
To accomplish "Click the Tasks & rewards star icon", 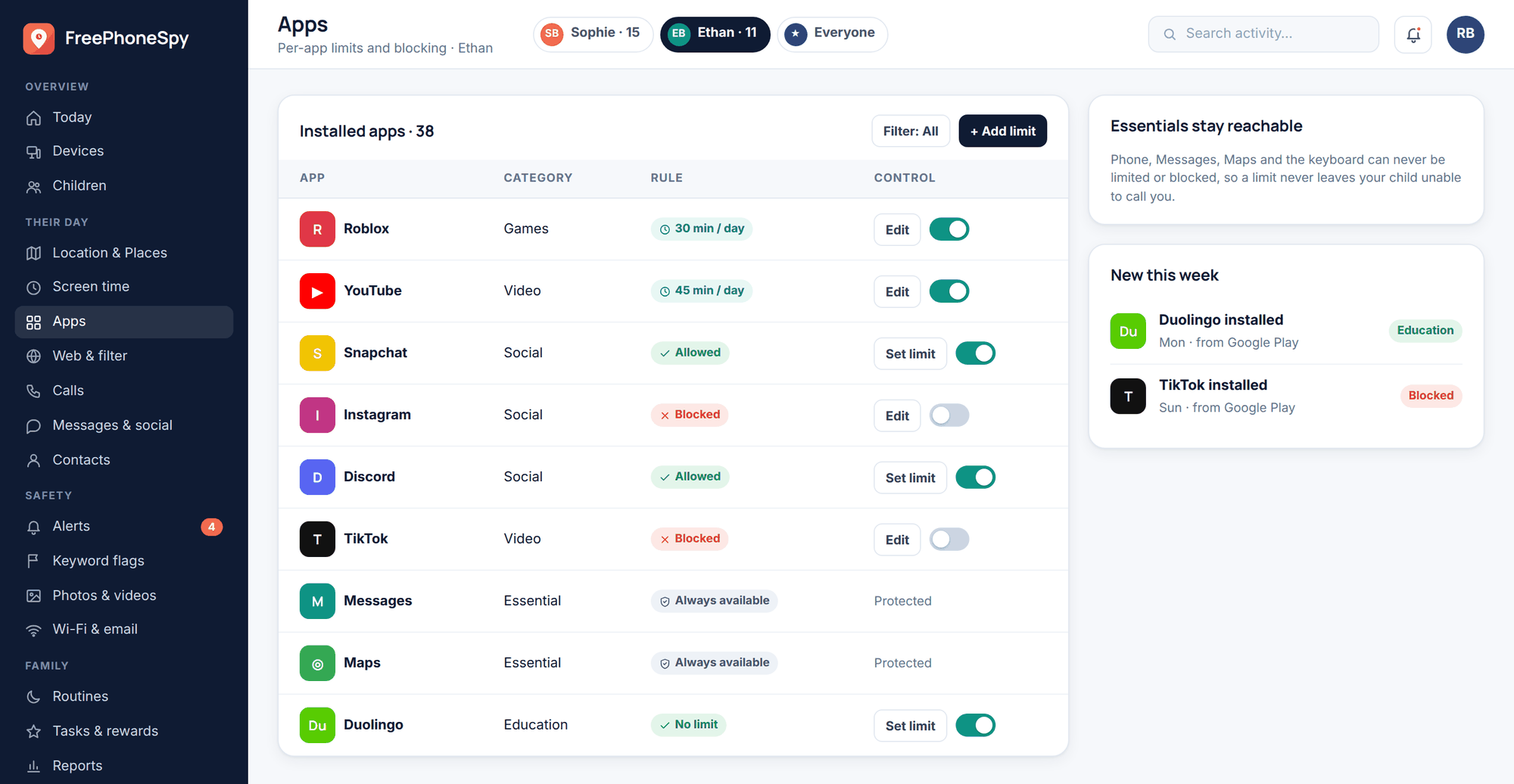I will click(x=33, y=732).
